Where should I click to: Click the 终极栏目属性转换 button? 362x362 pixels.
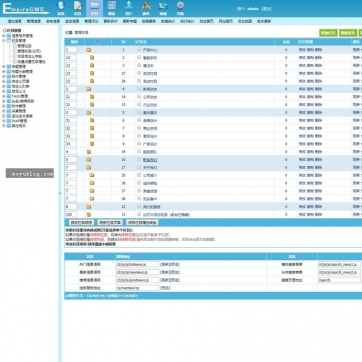142,222
